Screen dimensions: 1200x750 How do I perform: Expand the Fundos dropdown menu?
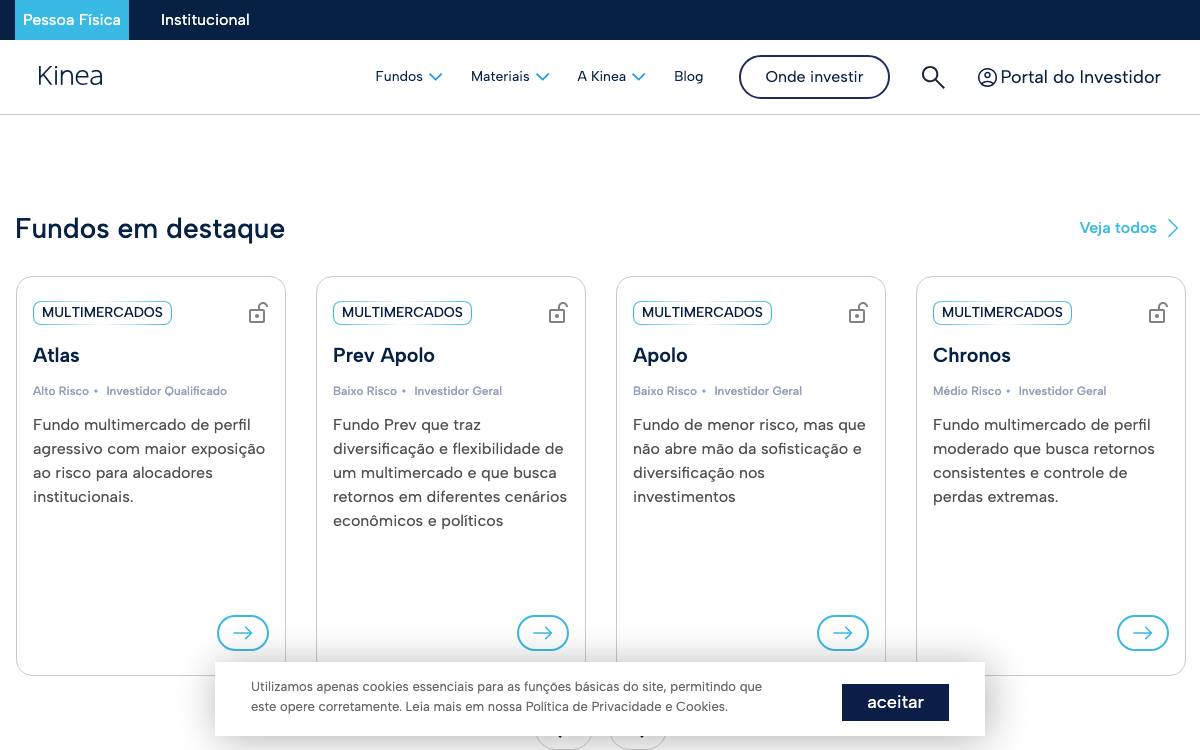pyautogui.click(x=408, y=76)
